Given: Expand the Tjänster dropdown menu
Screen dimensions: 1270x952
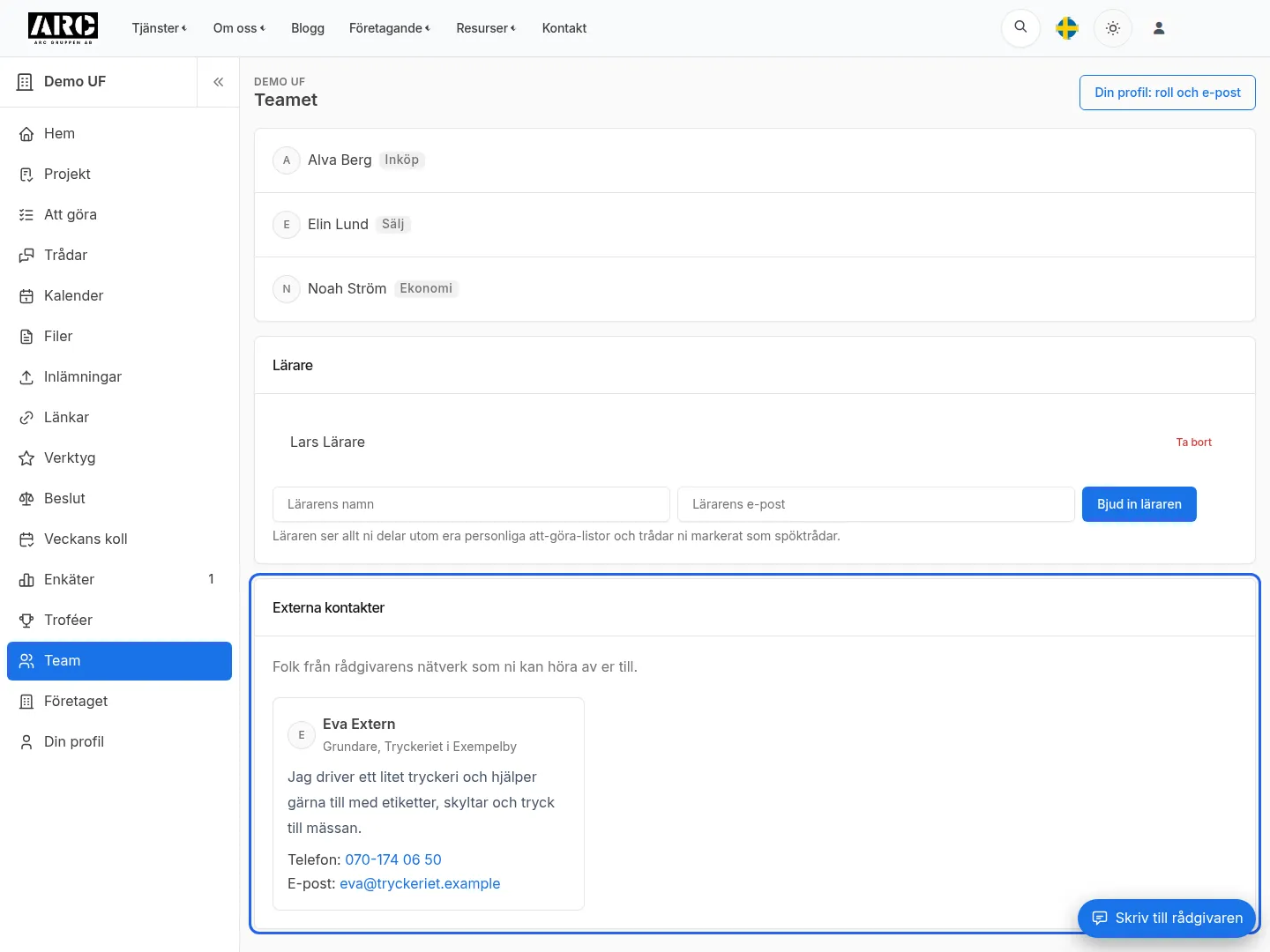Looking at the screenshot, I should click(x=160, y=28).
